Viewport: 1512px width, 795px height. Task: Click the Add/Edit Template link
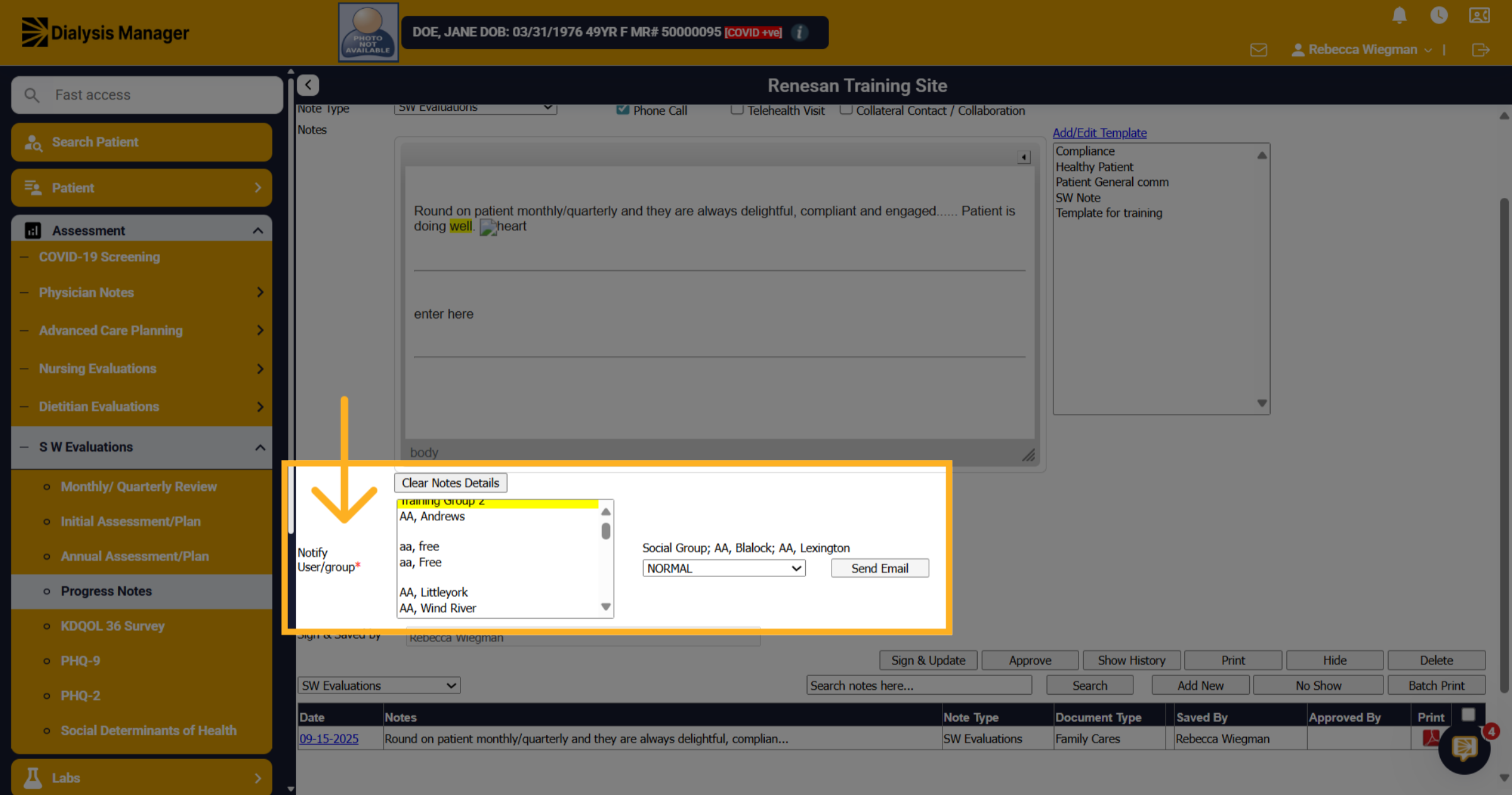1099,133
